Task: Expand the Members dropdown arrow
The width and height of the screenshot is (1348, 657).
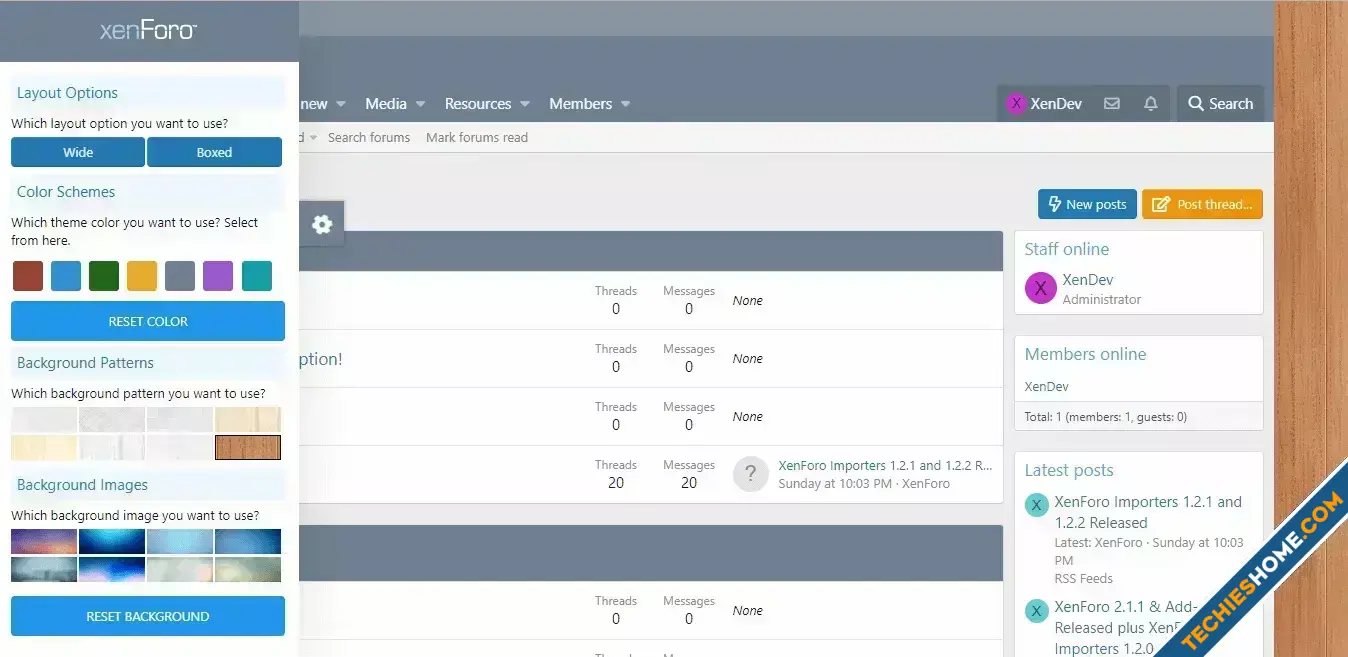Action: 626,104
